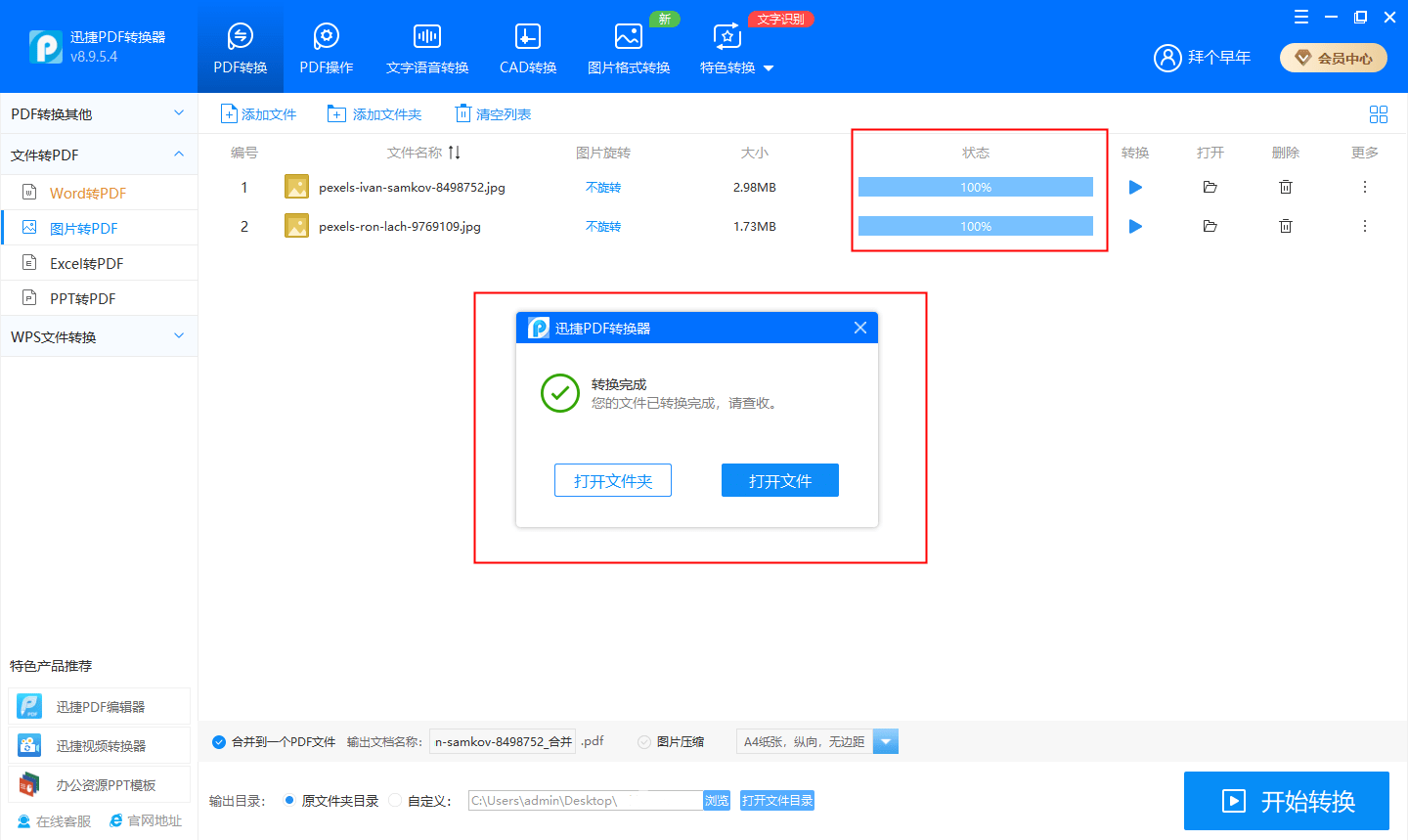Switch to grid view layout
The width and height of the screenshot is (1408, 840).
click(x=1379, y=114)
